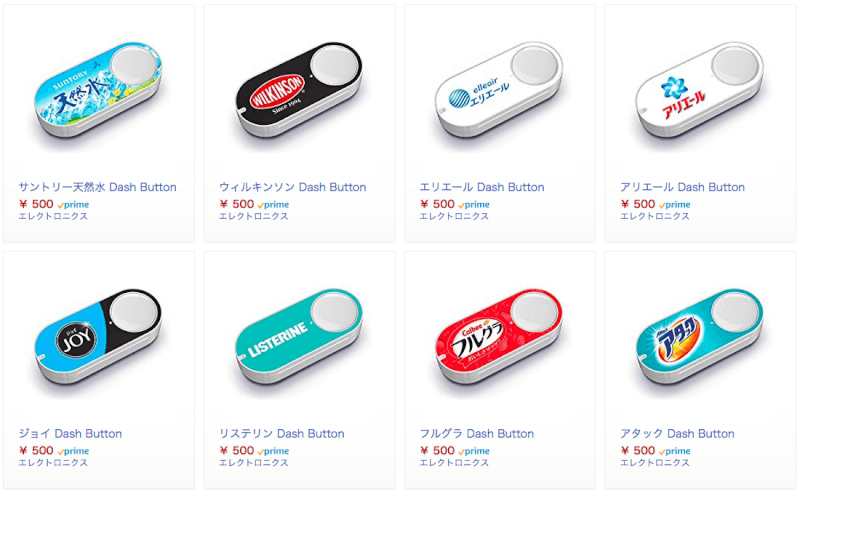Click the Calbee Frugra Dash Button image
Viewport: 864px width, 540px height.
coord(499,337)
